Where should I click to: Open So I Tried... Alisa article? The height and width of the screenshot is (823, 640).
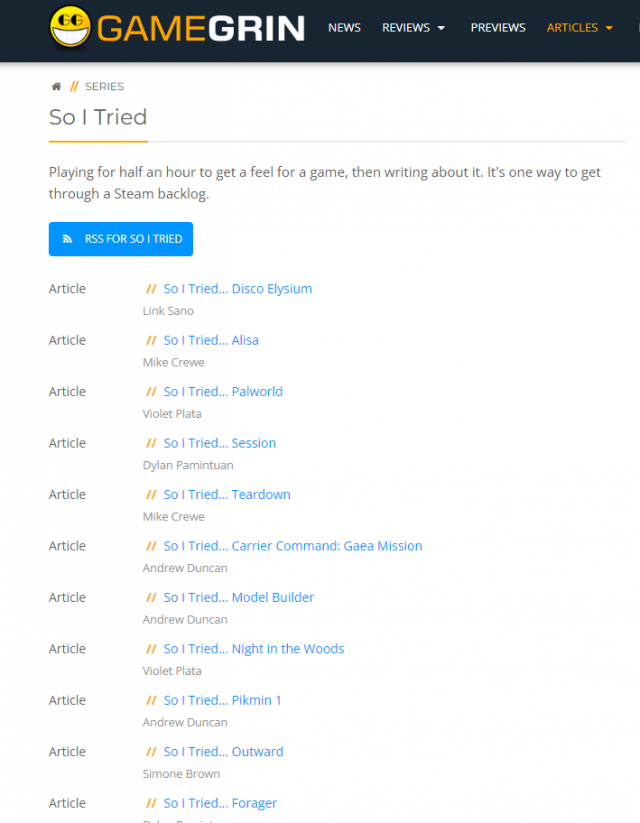tap(211, 340)
